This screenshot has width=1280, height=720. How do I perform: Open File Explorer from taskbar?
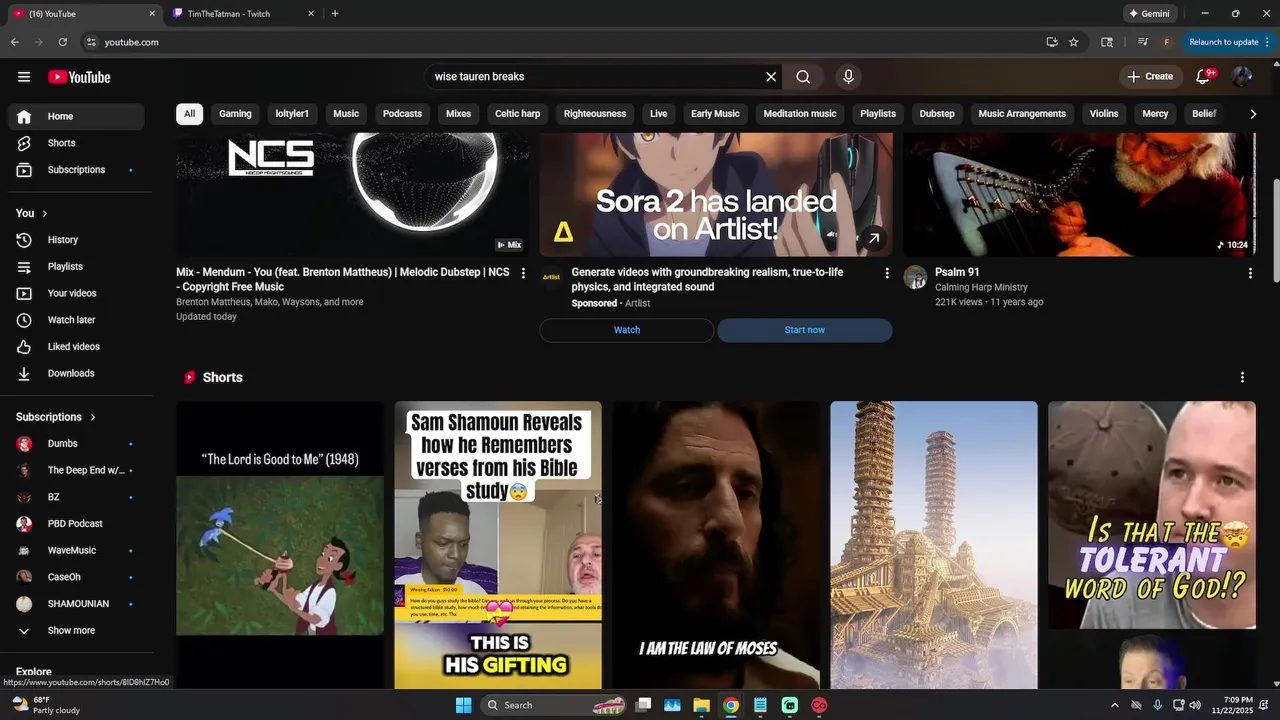[x=702, y=705]
